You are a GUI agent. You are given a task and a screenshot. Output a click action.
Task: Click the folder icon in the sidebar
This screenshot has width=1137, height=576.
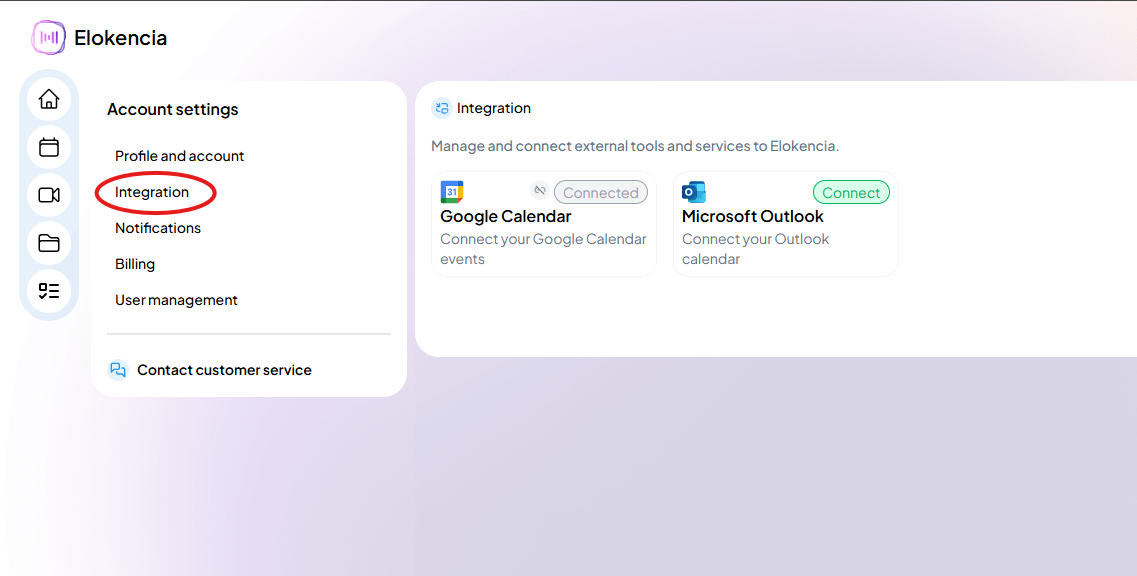[49, 243]
